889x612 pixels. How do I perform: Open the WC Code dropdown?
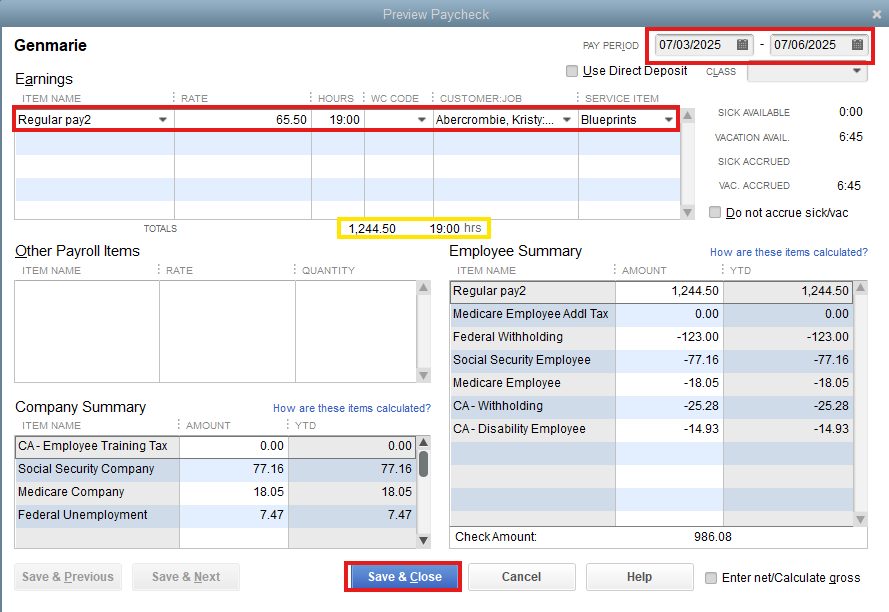[421, 120]
